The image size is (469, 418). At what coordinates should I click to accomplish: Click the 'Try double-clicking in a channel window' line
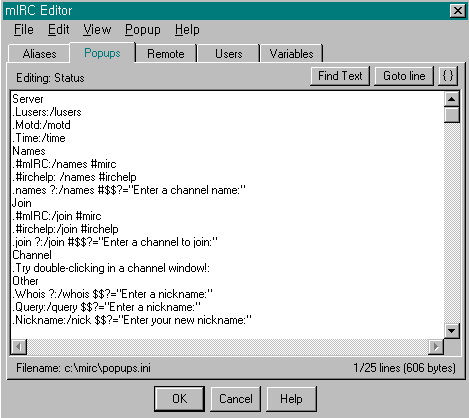111,268
